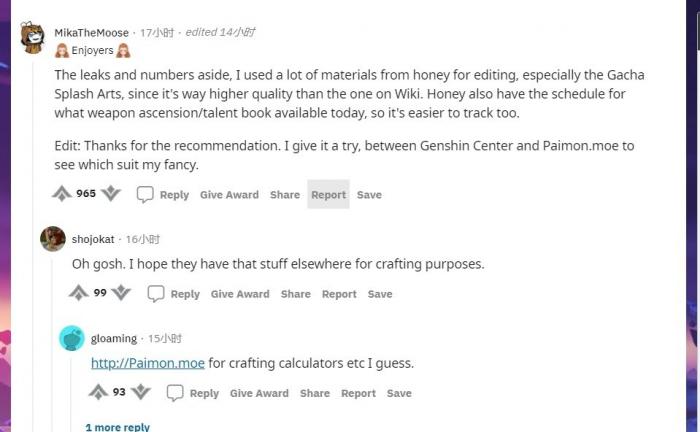The image size is (700, 432).
Task: Click MikaTheMoose's avatar icon
Action: pyautogui.click(x=33, y=39)
